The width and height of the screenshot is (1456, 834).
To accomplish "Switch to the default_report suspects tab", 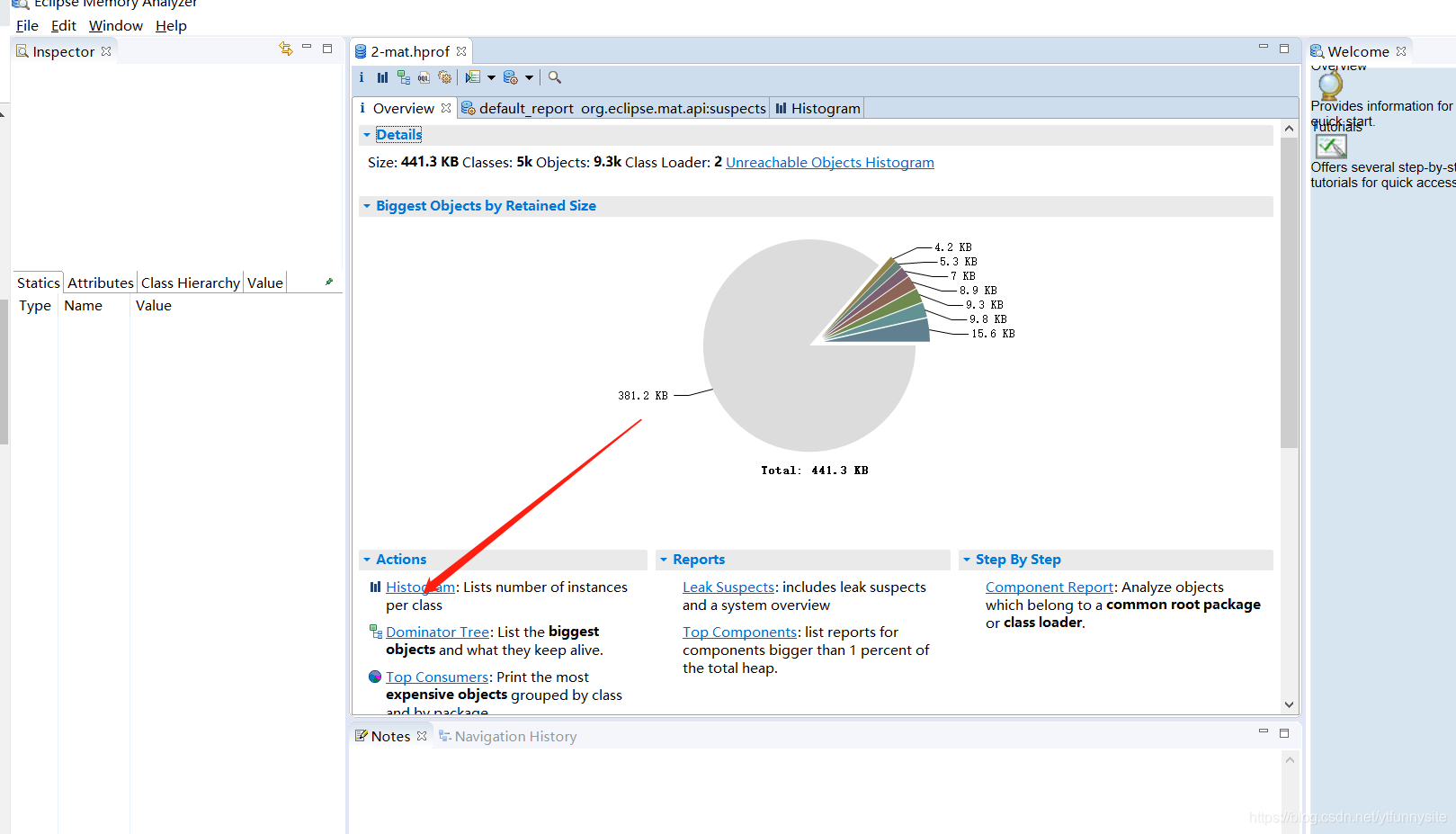I will tap(613, 108).
